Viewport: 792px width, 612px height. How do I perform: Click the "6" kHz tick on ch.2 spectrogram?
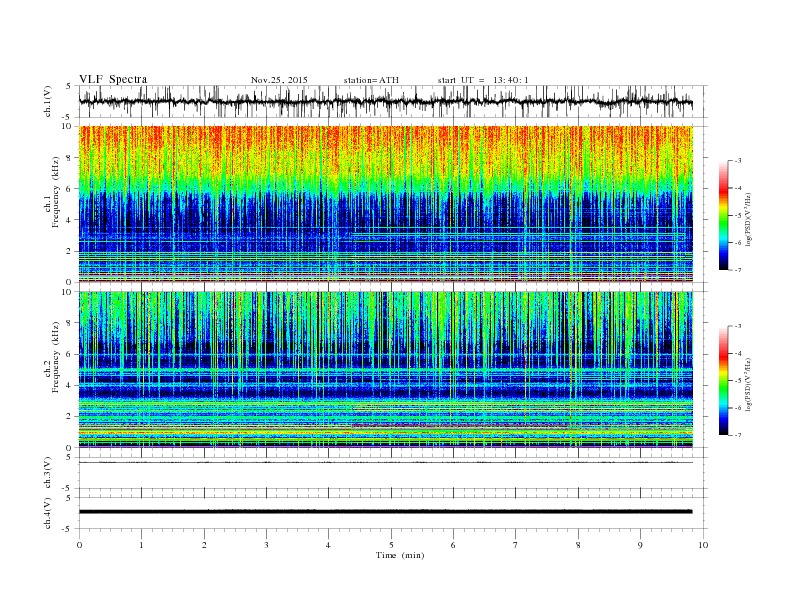pyautogui.click(x=69, y=354)
